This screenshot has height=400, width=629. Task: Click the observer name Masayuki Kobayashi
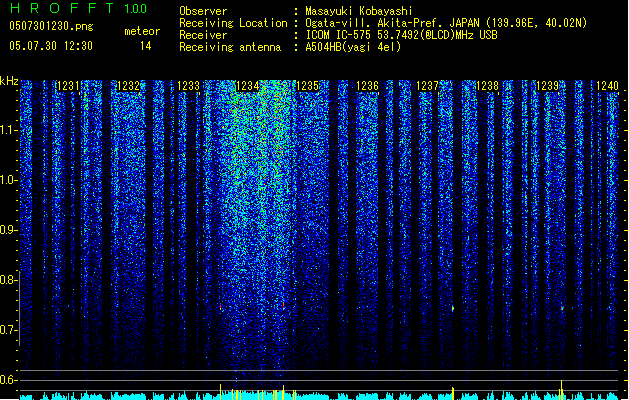tap(359, 11)
